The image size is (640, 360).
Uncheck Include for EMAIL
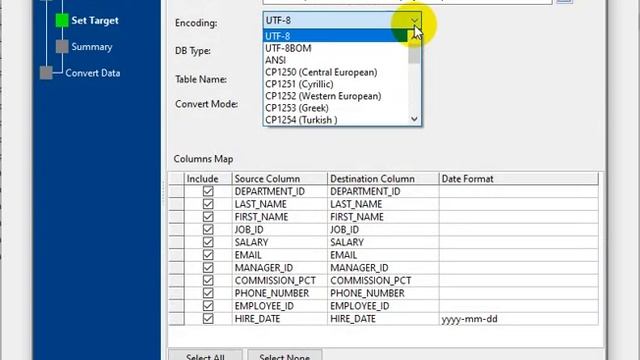point(208,255)
